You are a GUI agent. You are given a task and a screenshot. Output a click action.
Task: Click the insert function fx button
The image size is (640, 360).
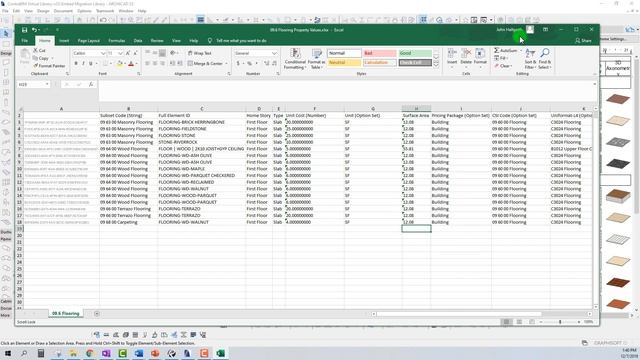click(x=91, y=84)
